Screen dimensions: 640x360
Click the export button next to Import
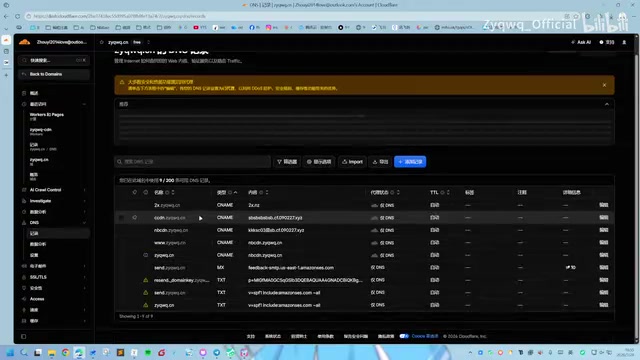[x=380, y=162]
